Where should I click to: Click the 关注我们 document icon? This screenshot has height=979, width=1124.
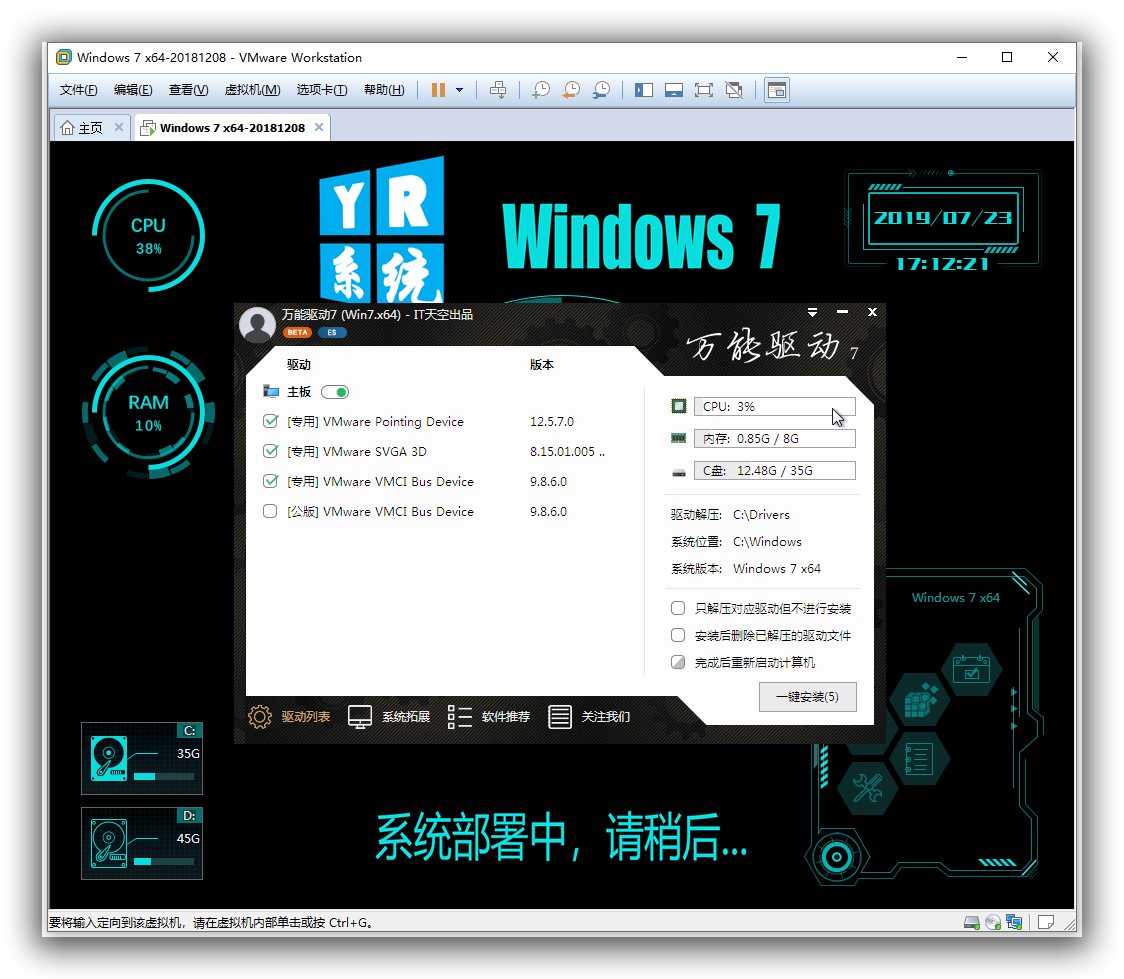(x=560, y=717)
